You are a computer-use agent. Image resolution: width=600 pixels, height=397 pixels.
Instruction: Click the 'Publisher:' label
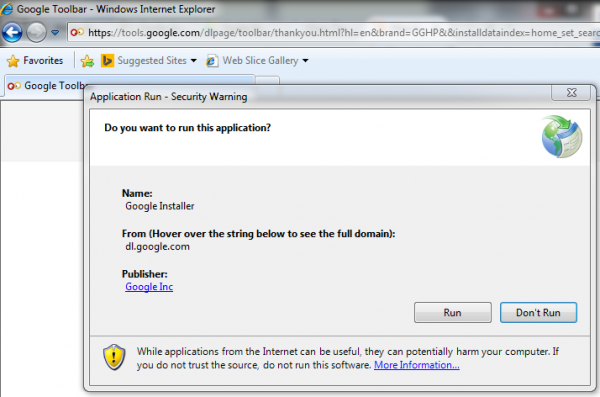tap(145, 274)
